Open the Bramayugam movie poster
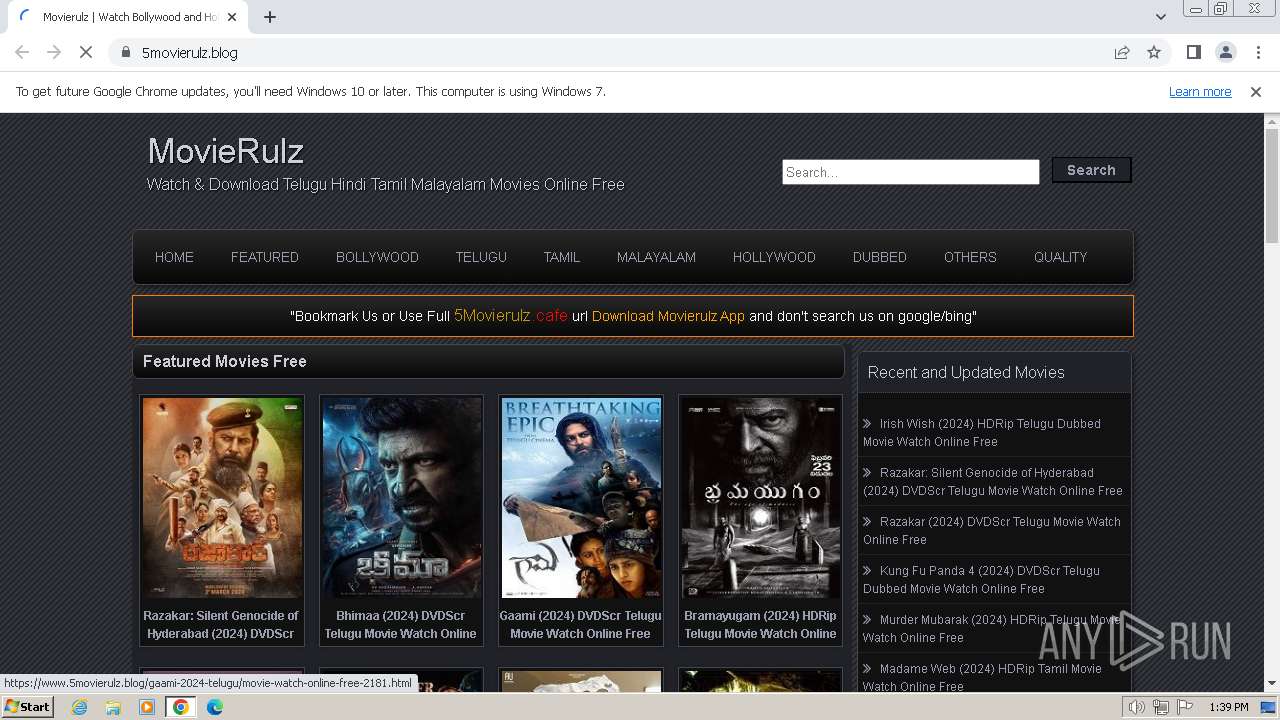The width and height of the screenshot is (1280, 720). (x=760, y=497)
